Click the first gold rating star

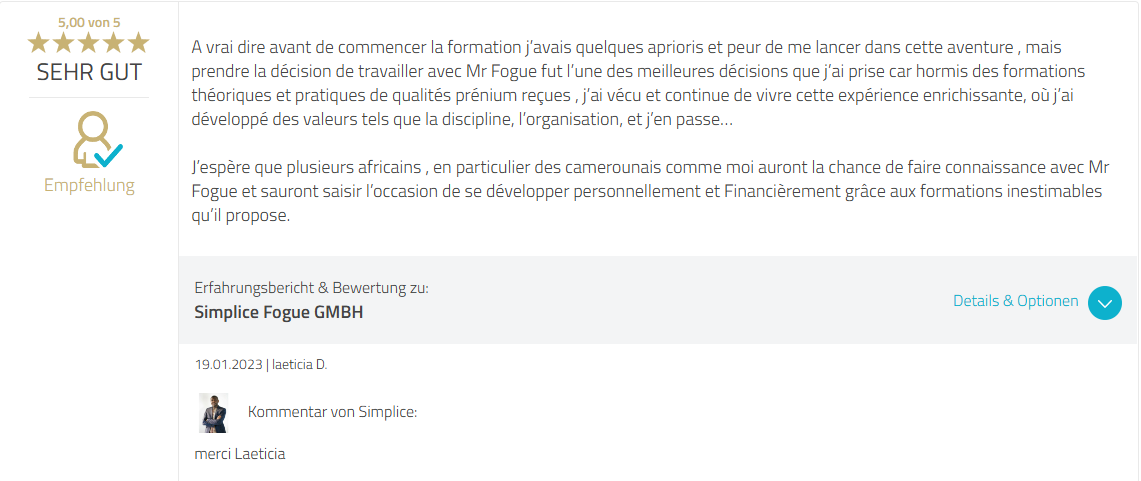click(39, 42)
